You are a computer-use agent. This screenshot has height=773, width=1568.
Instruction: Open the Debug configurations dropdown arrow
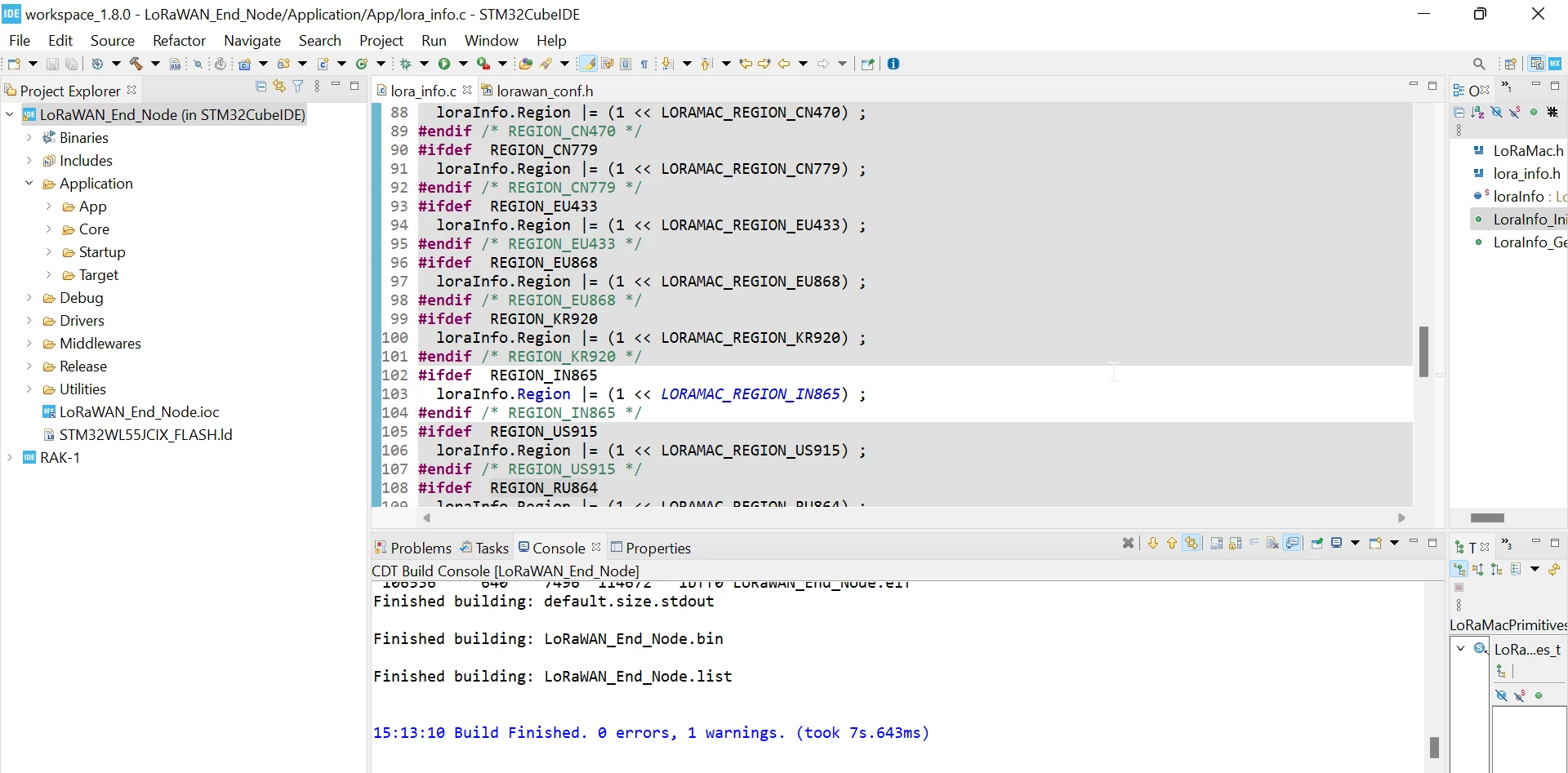(x=424, y=64)
